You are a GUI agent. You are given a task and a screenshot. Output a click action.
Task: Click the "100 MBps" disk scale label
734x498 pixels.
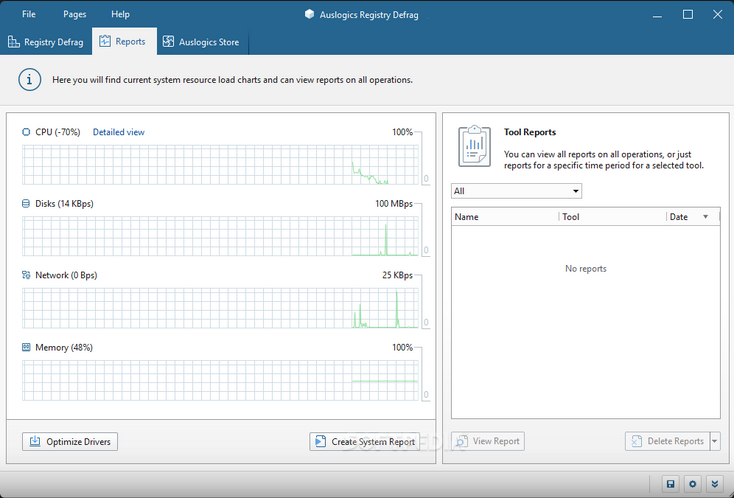[394, 204]
